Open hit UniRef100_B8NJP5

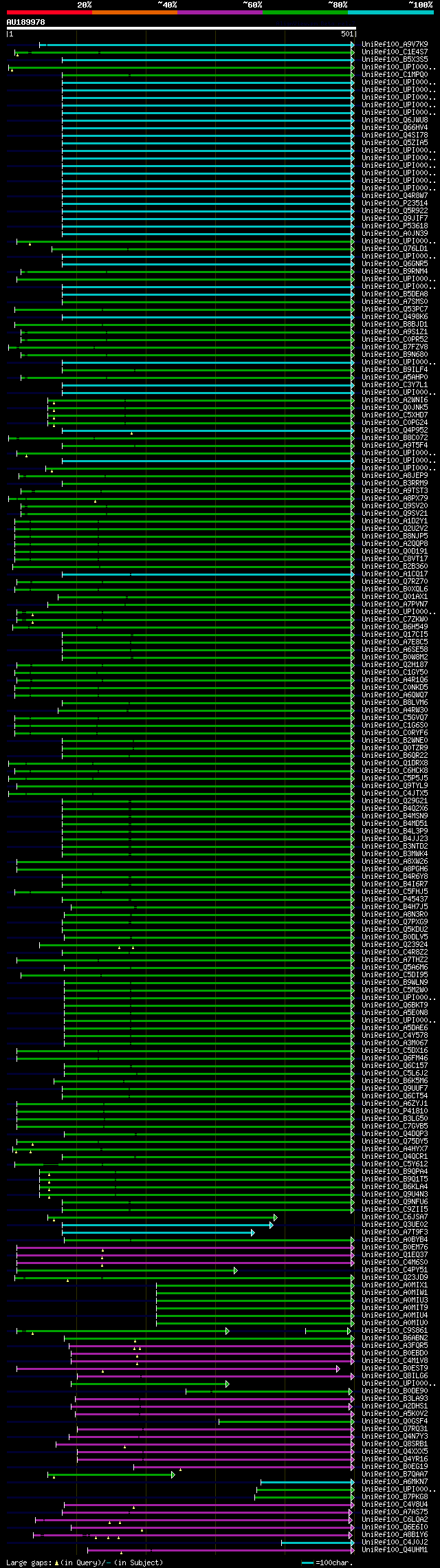[395, 536]
